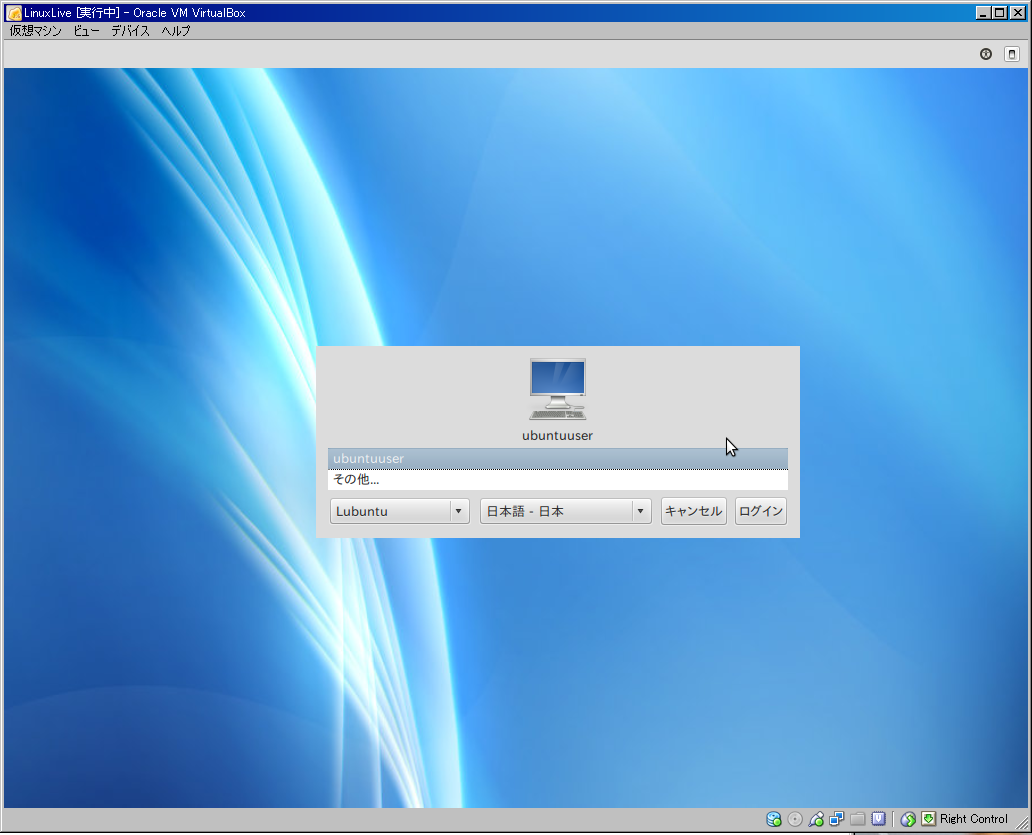
Task: Click the VirtualBox icon in the title bar
Action: pos(13,13)
